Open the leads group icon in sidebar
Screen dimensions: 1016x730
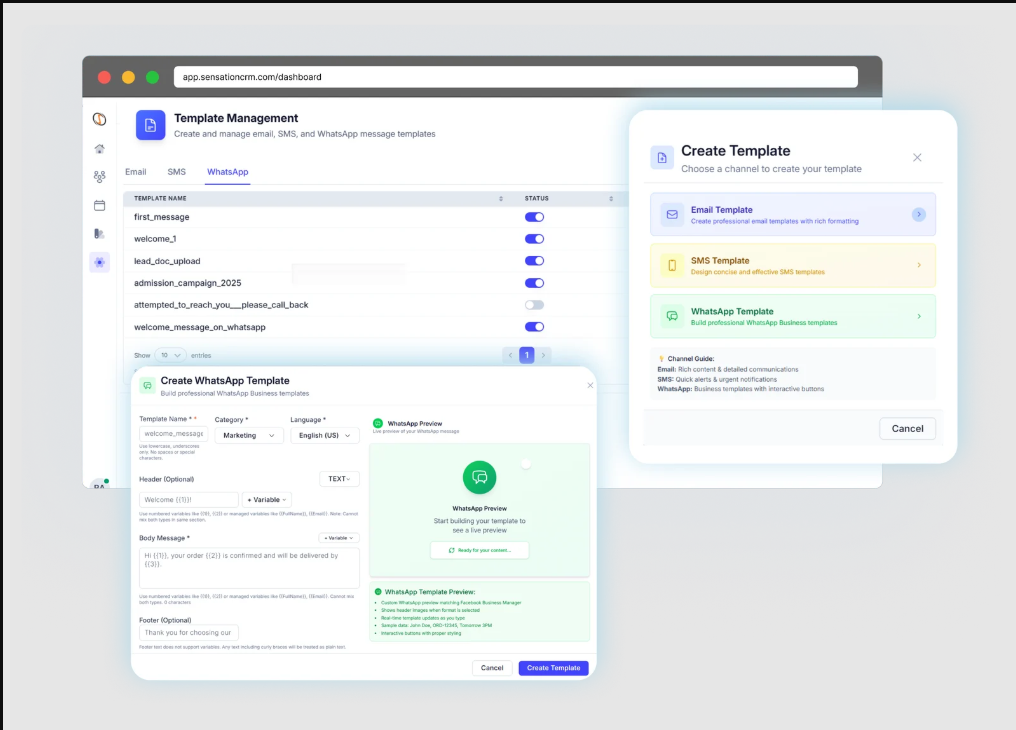[x=99, y=176]
